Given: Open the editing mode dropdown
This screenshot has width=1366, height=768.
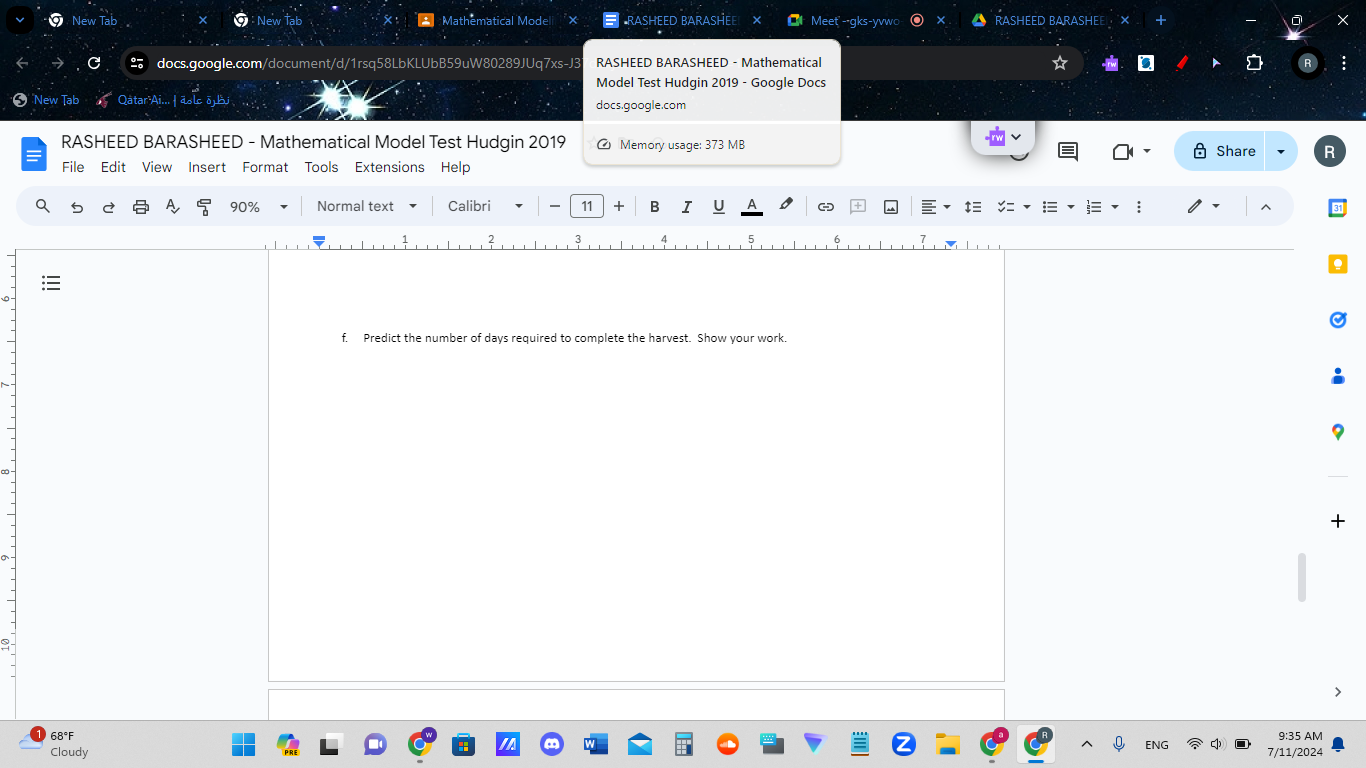Looking at the screenshot, I should click(1204, 206).
